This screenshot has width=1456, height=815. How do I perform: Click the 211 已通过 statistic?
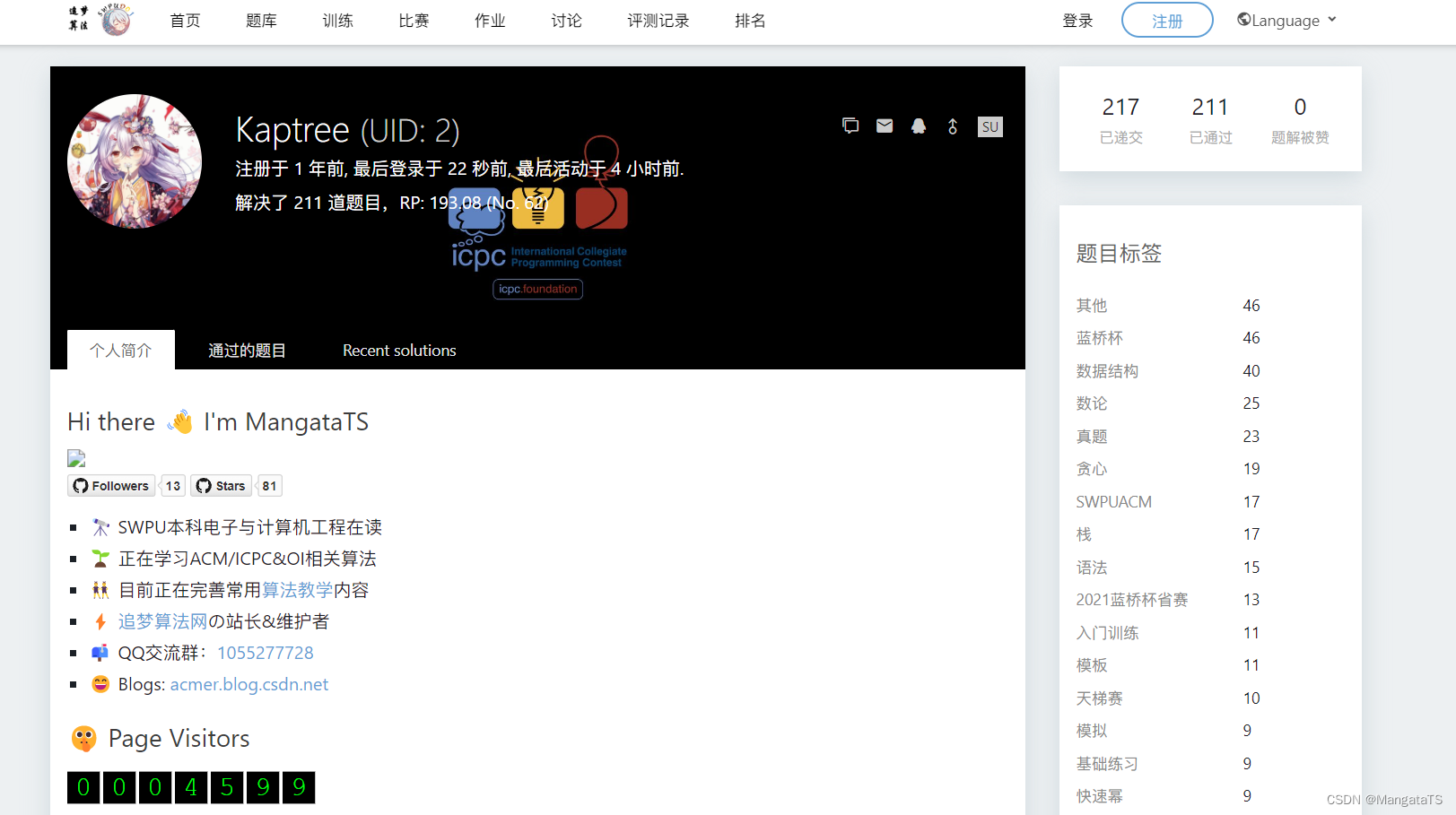click(1210, 119)
